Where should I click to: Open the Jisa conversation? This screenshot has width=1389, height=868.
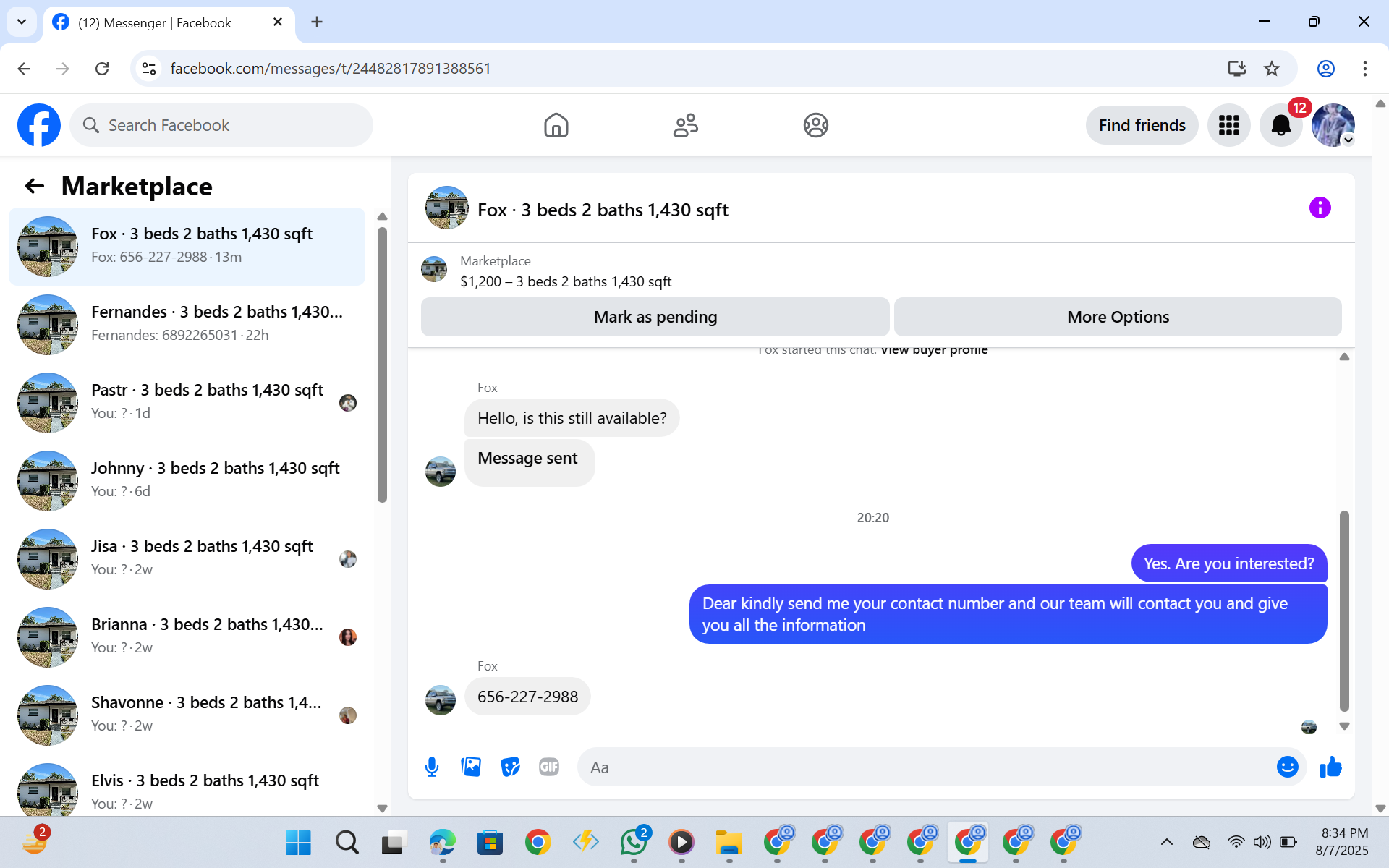187,558
